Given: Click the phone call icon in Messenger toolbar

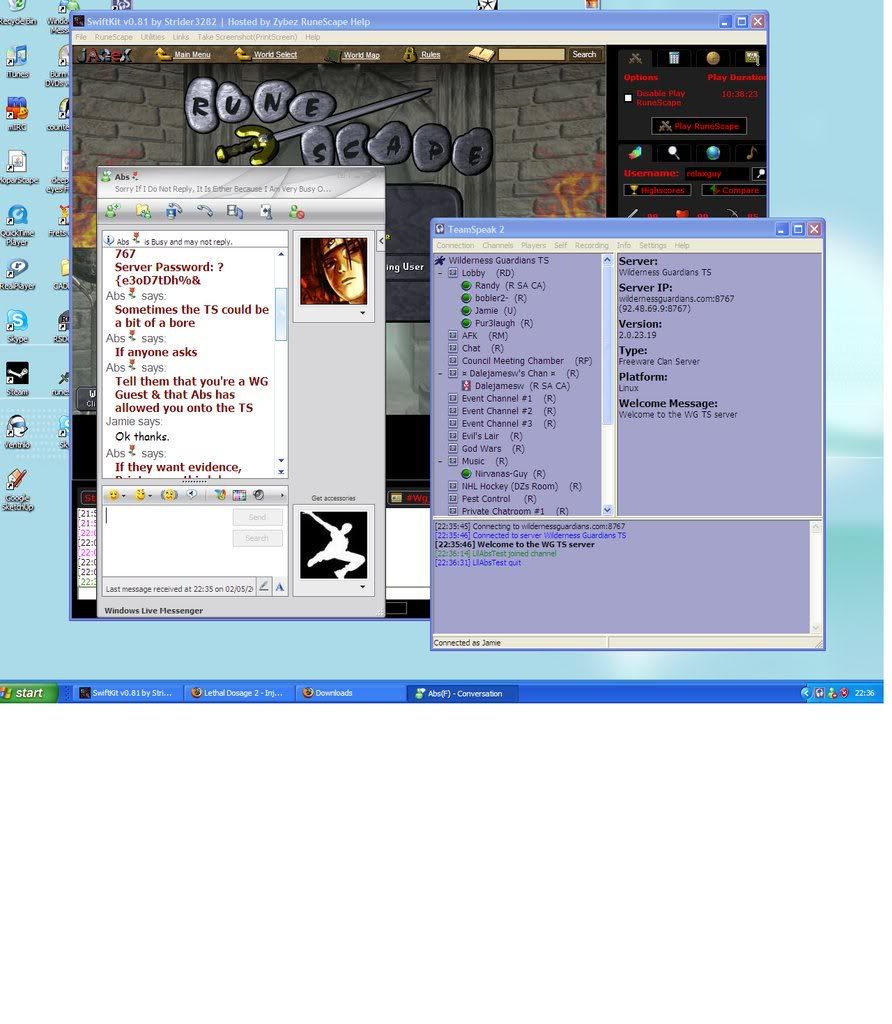Looking at the screenshot, I should tap(204, 212).
